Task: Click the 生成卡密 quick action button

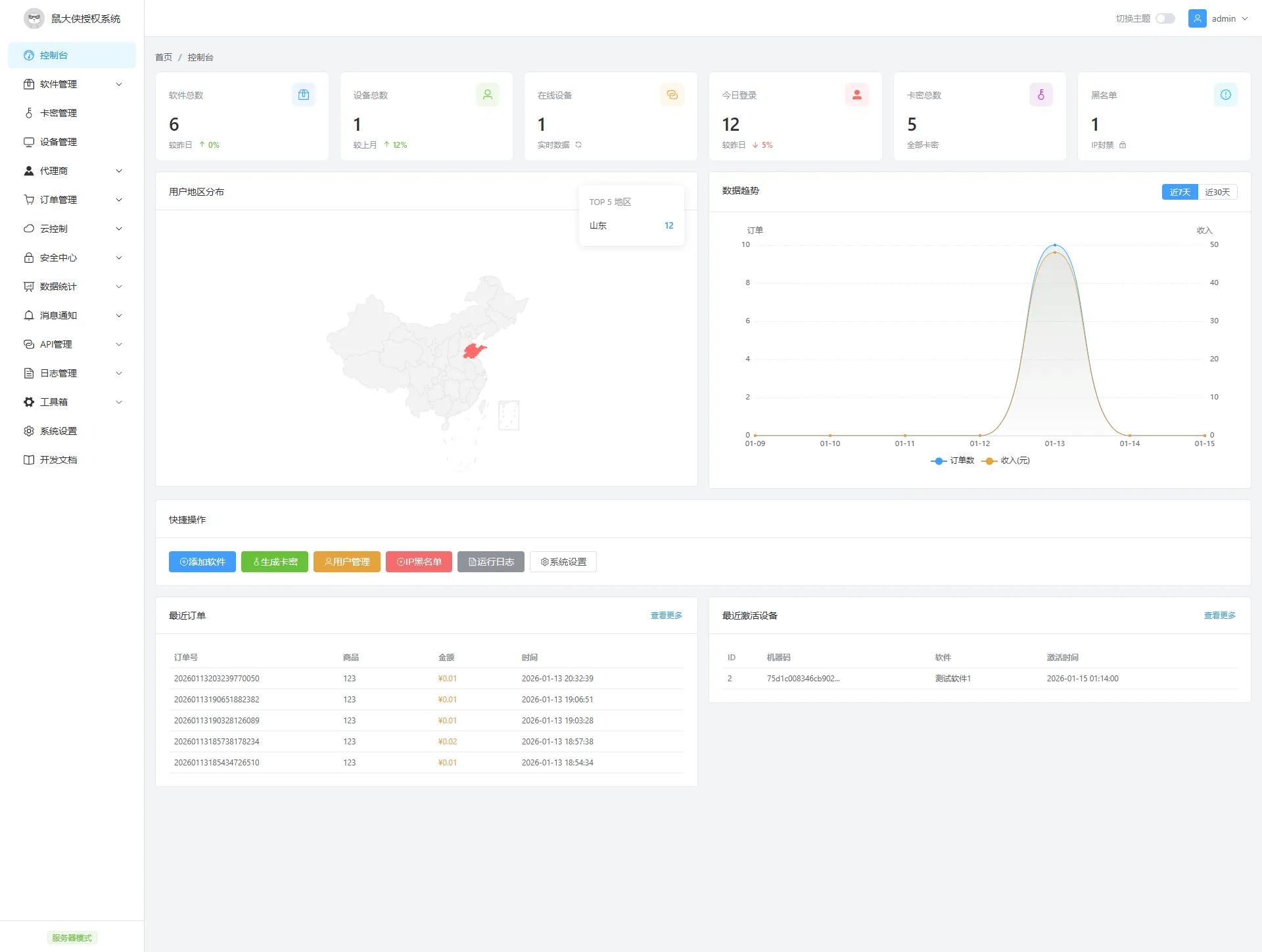Action: point(274,562)
